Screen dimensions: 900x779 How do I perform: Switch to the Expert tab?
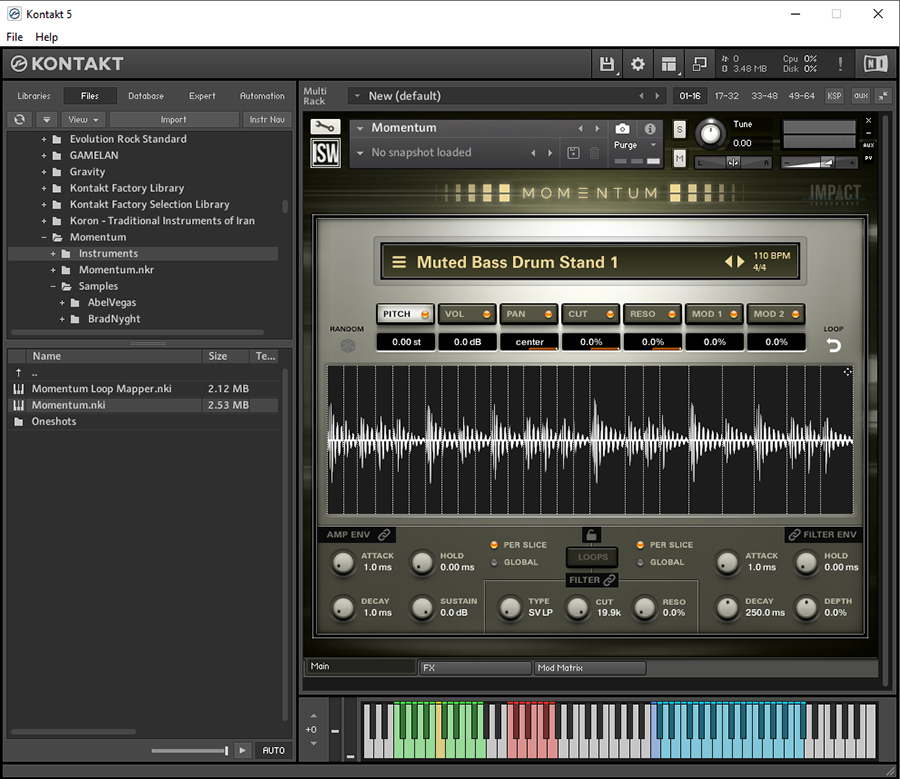tap(202, 96)
